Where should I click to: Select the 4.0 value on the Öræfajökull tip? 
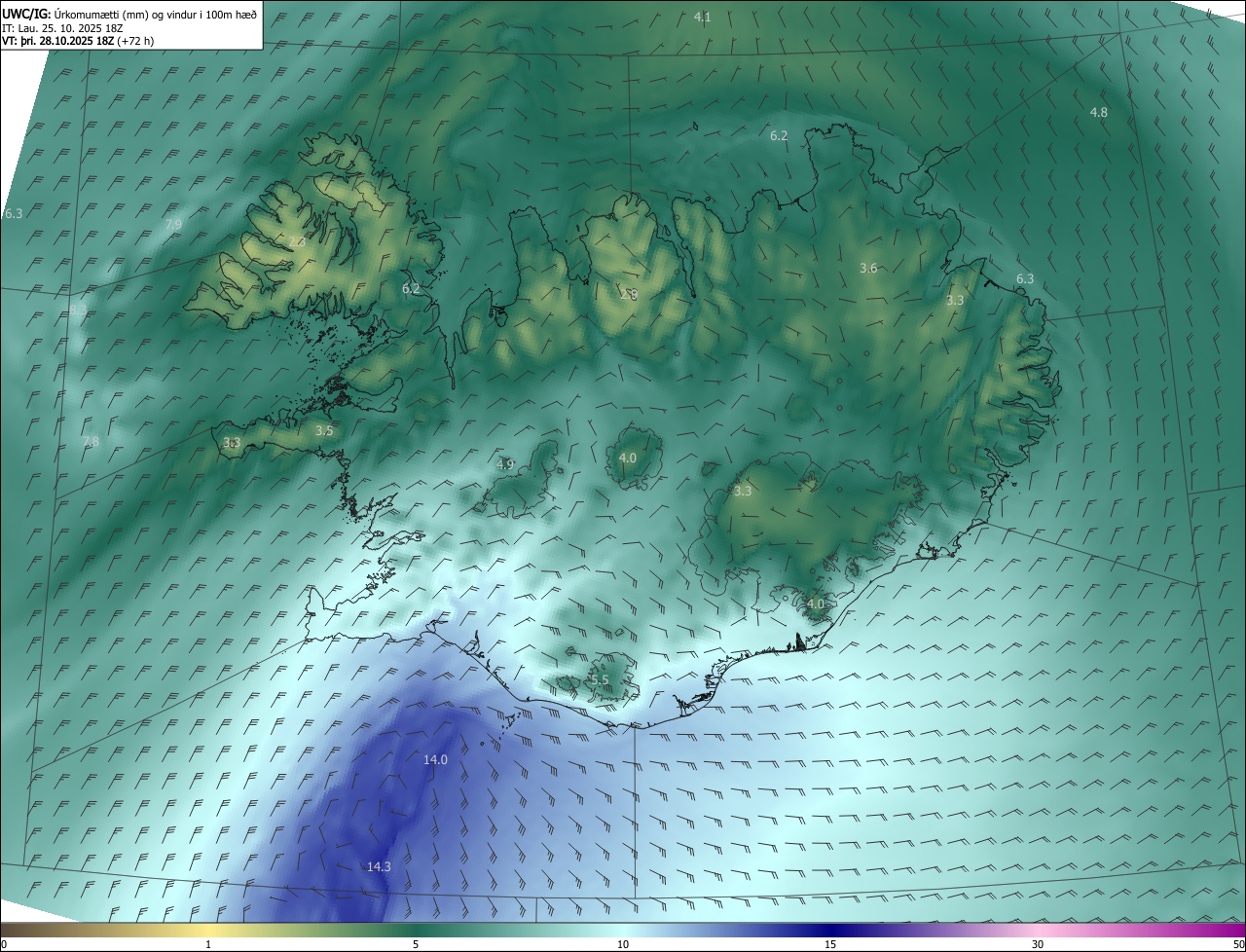coord(816,604)
